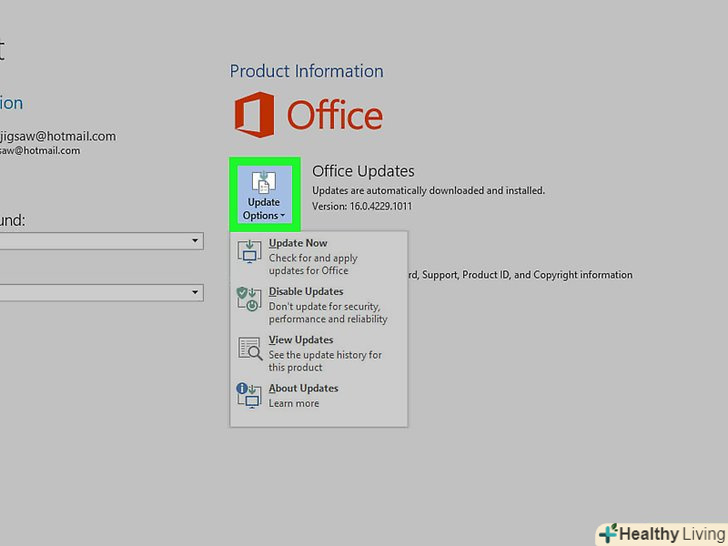Click the Office Updates heading
This screenshot has width=728, height=546.
coord(363,171)
